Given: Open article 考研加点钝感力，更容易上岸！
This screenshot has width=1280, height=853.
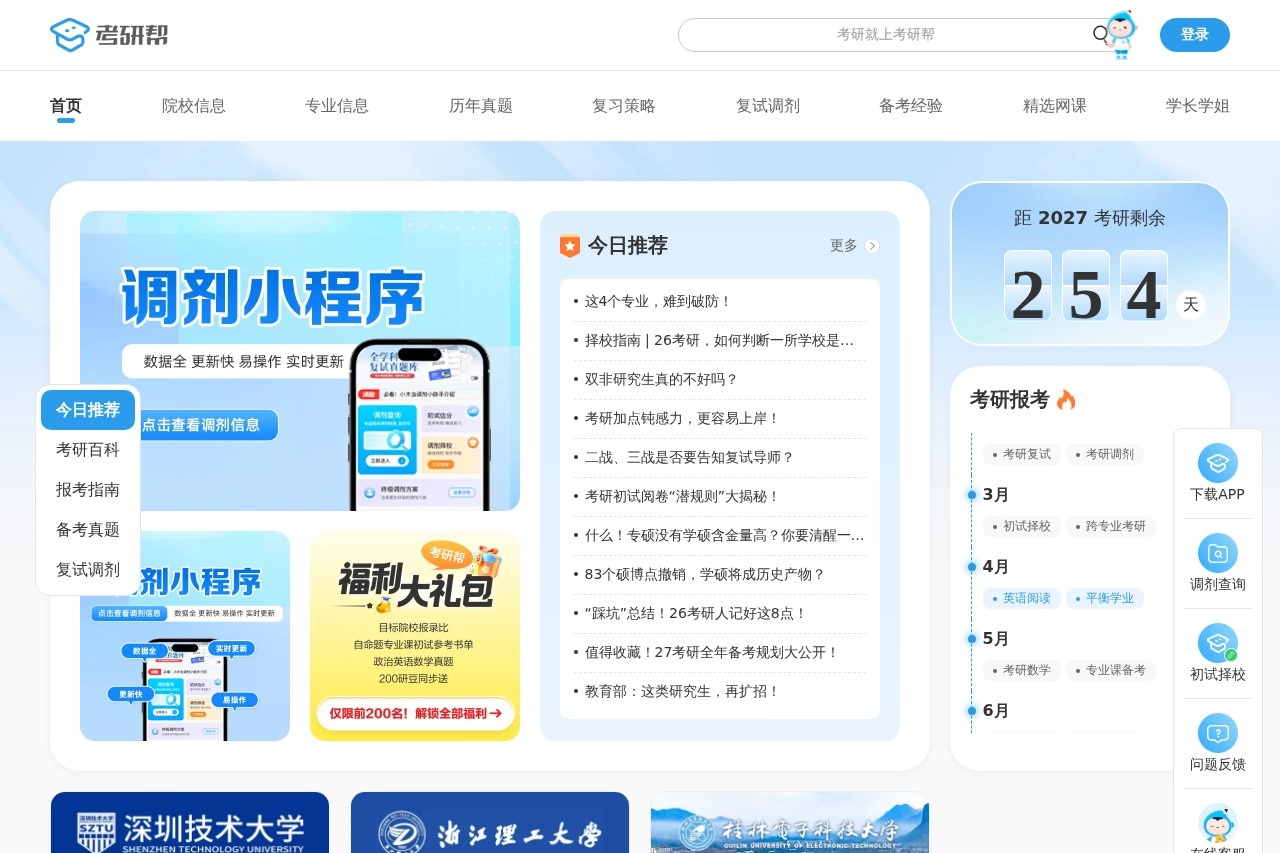Looking at the screenshot, I should pos(682,418).
